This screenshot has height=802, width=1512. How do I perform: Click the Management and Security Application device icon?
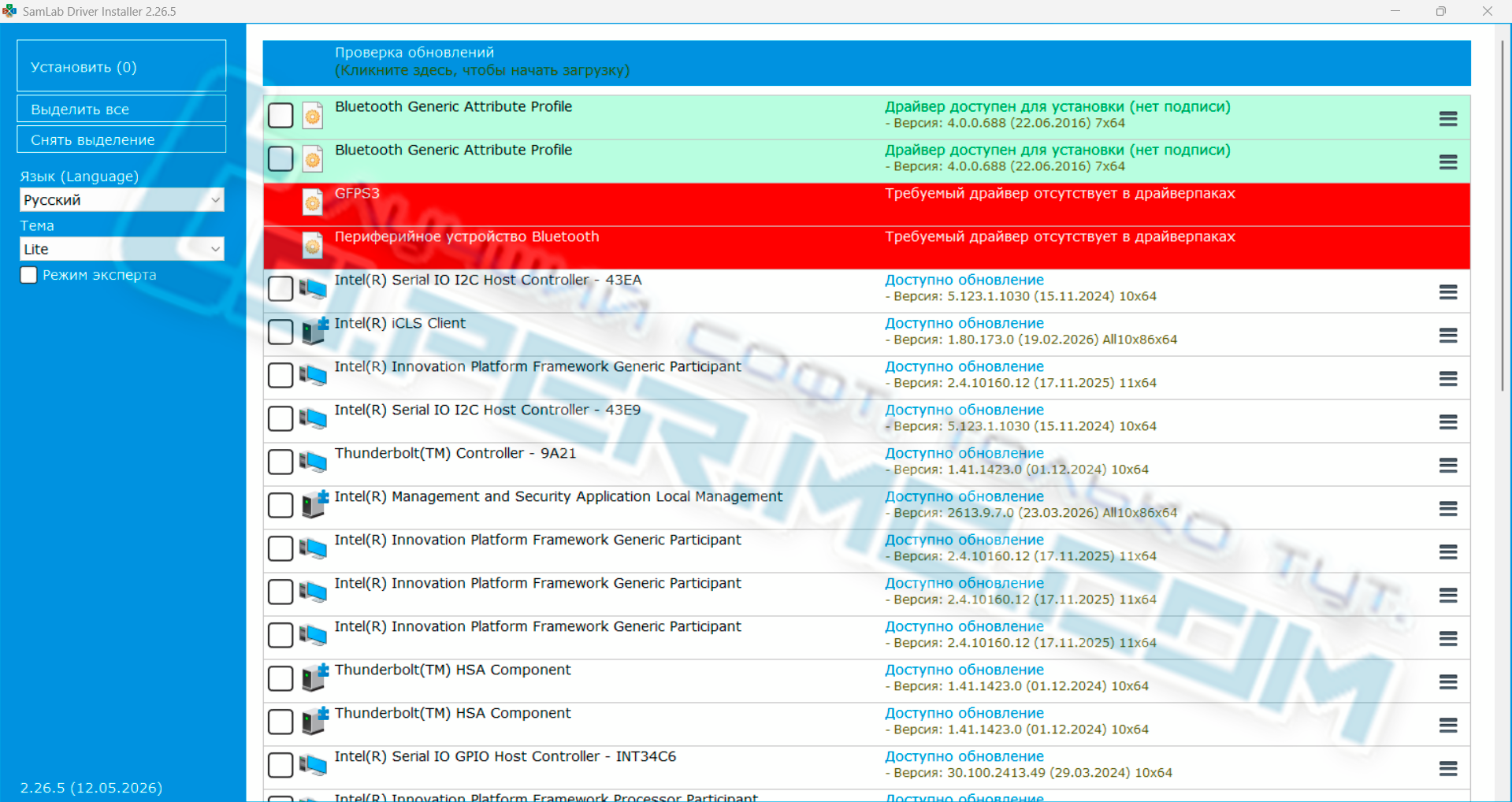pyautogui.click(x=315, y=505)
